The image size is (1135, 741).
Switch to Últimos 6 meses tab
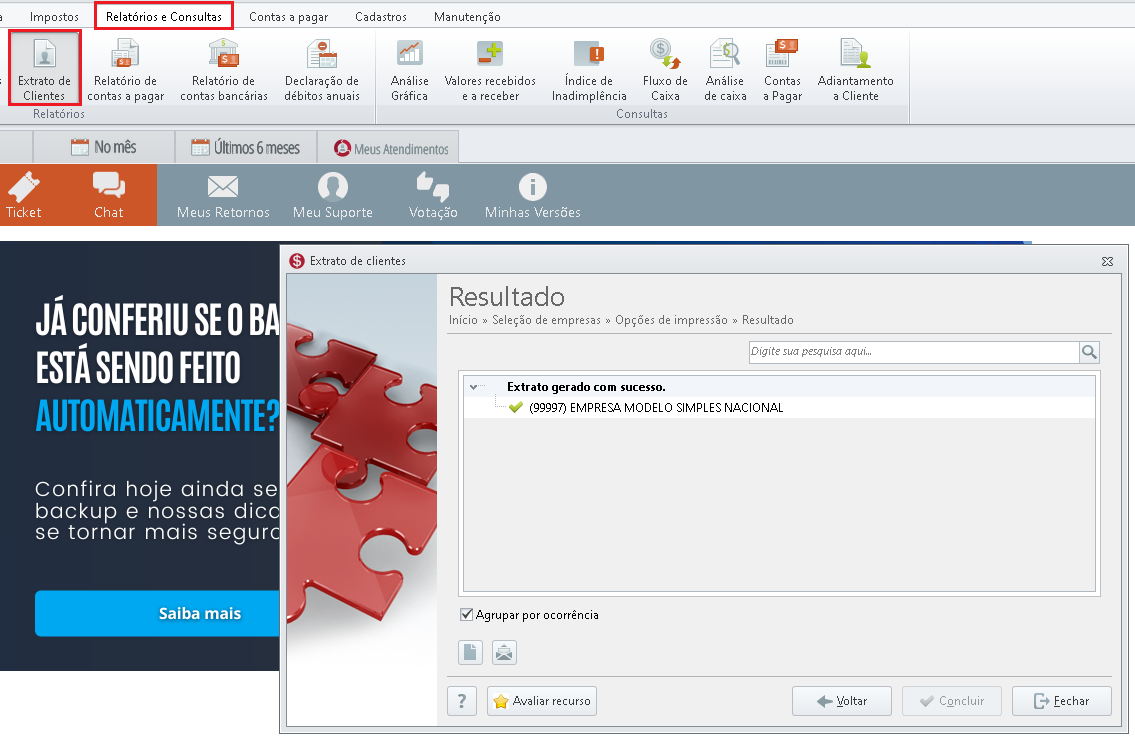click(x=245, y=148)
